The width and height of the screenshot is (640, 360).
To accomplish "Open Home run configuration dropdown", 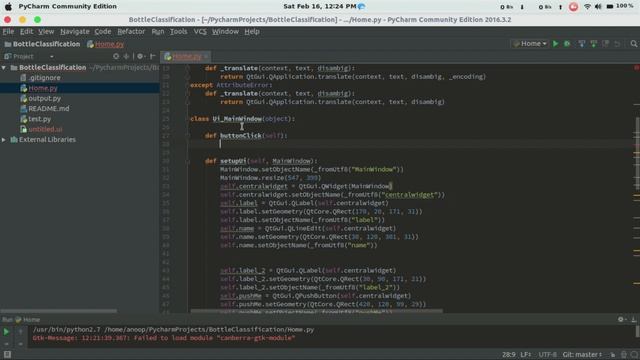I will (530, 44).
